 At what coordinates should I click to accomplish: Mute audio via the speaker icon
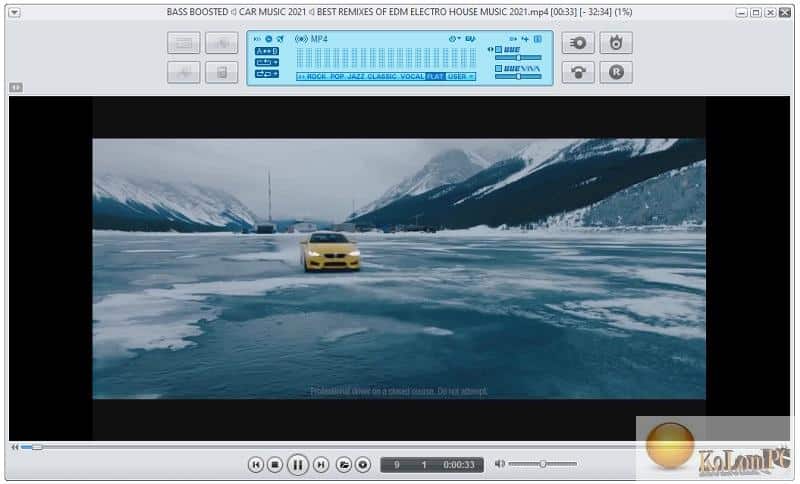click(x=500, y=464)
